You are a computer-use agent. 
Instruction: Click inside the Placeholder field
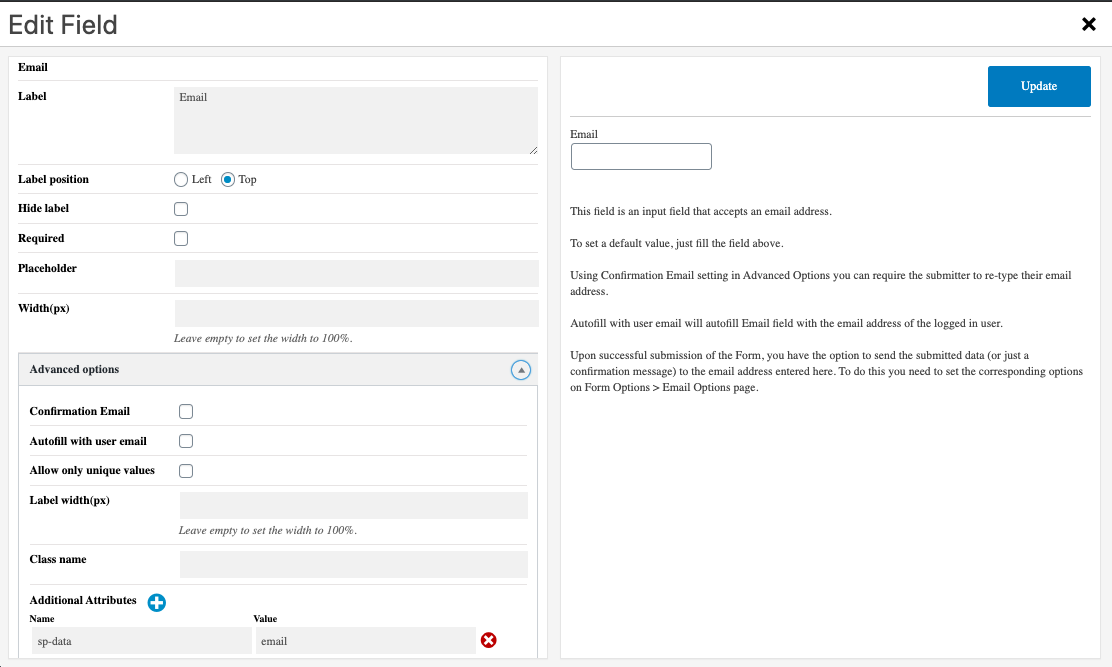tap(356, 274)
